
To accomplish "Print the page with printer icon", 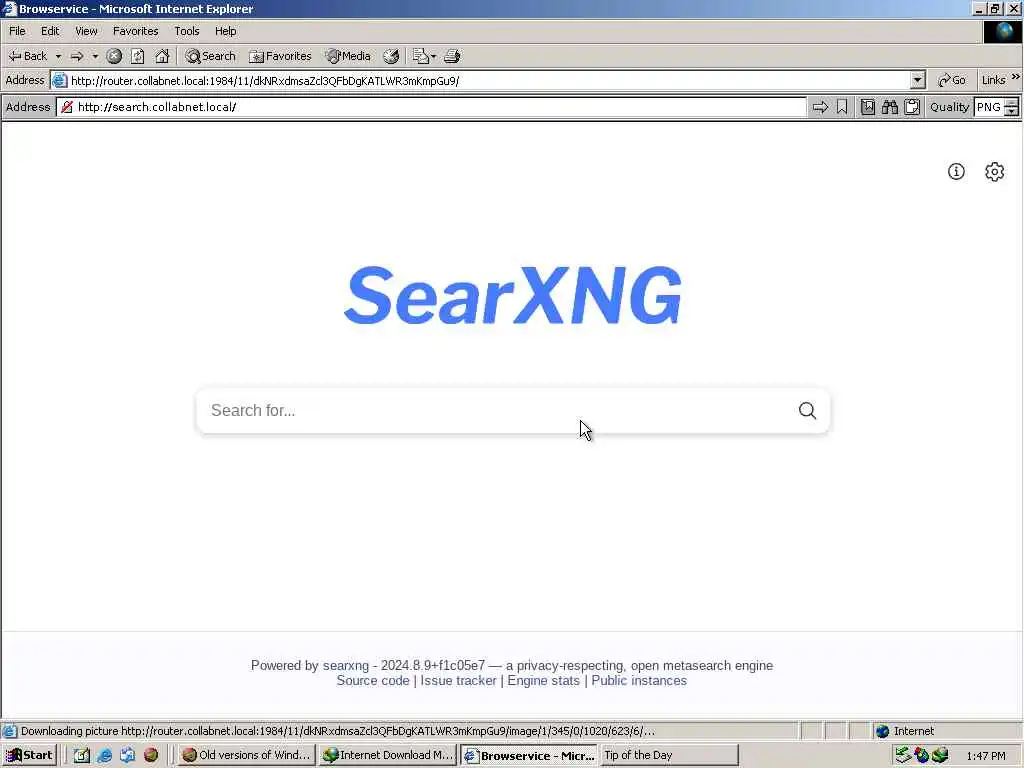I will pyautogui.click(x=452, y=56).
